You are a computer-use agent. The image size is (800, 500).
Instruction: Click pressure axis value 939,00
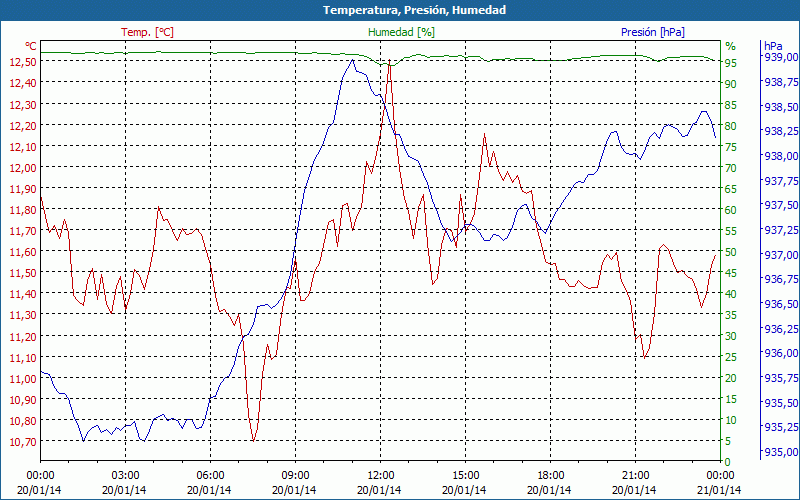point(780,56)
